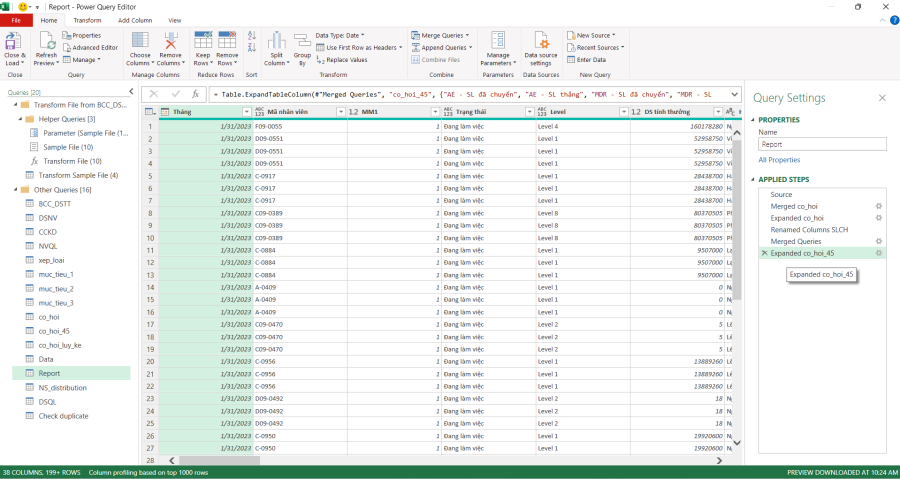
Task: Open gear settings for Expanded co_hoi step
Action: point(878,218)
